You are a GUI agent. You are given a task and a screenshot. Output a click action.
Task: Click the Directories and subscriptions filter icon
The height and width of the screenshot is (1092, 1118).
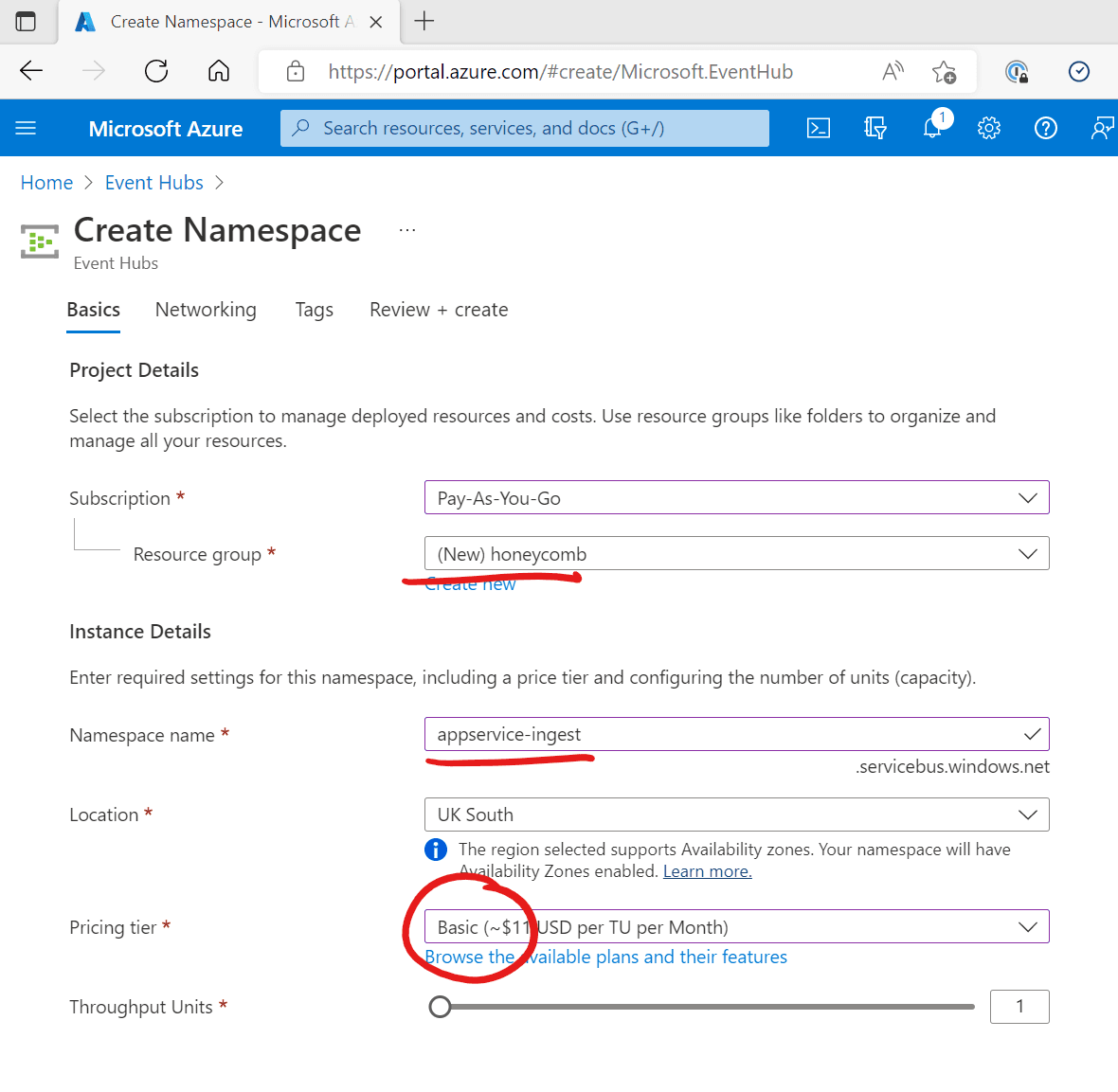875,128
